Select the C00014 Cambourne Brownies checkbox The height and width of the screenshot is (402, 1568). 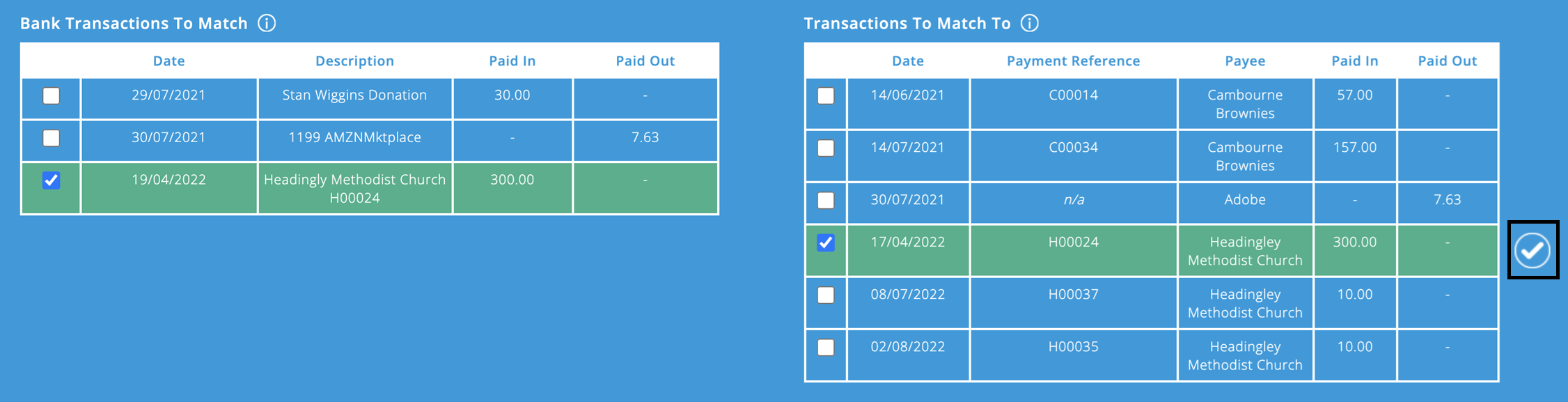click(825, 97)
